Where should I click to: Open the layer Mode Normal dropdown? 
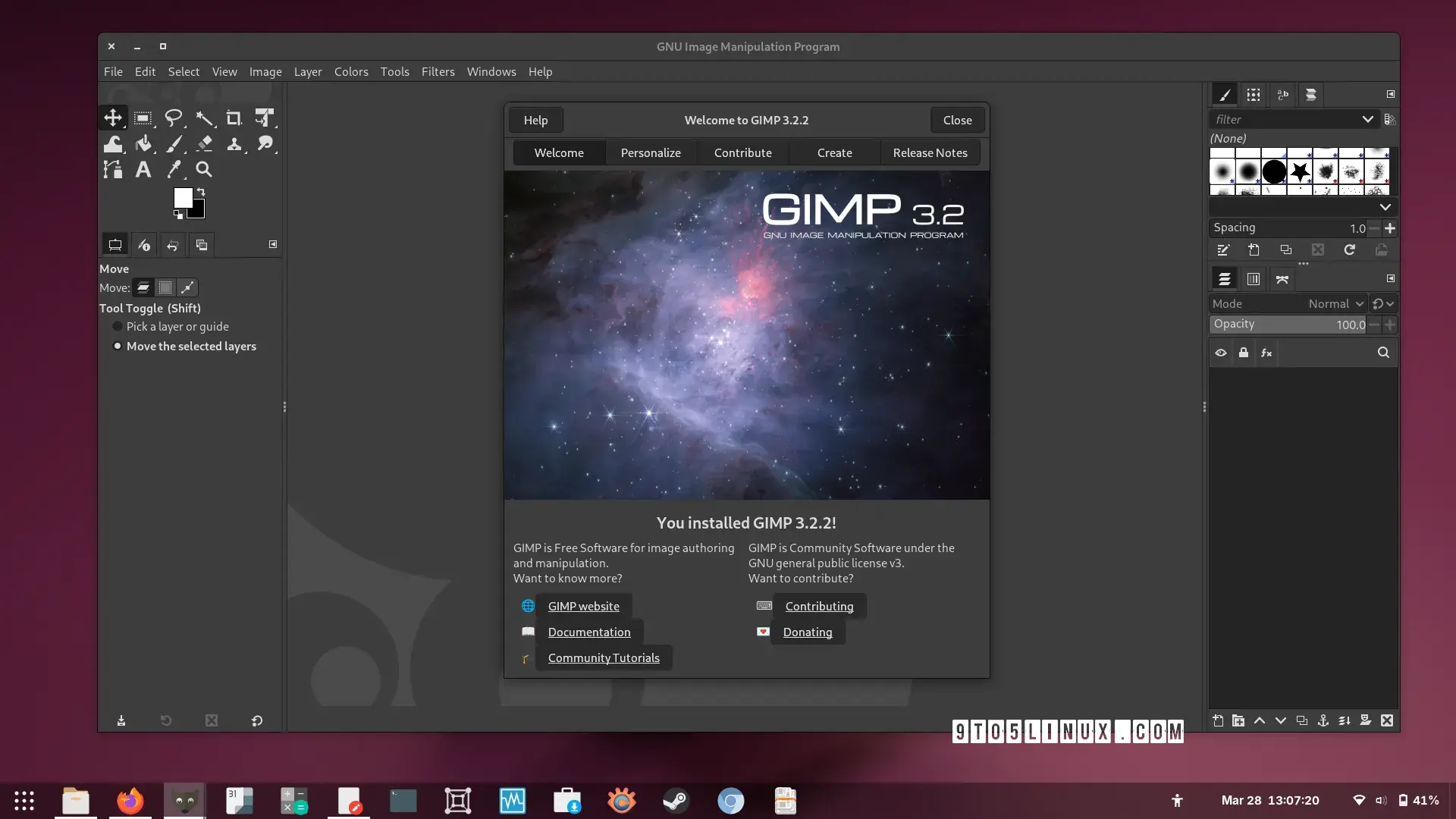pos(1335,304)
